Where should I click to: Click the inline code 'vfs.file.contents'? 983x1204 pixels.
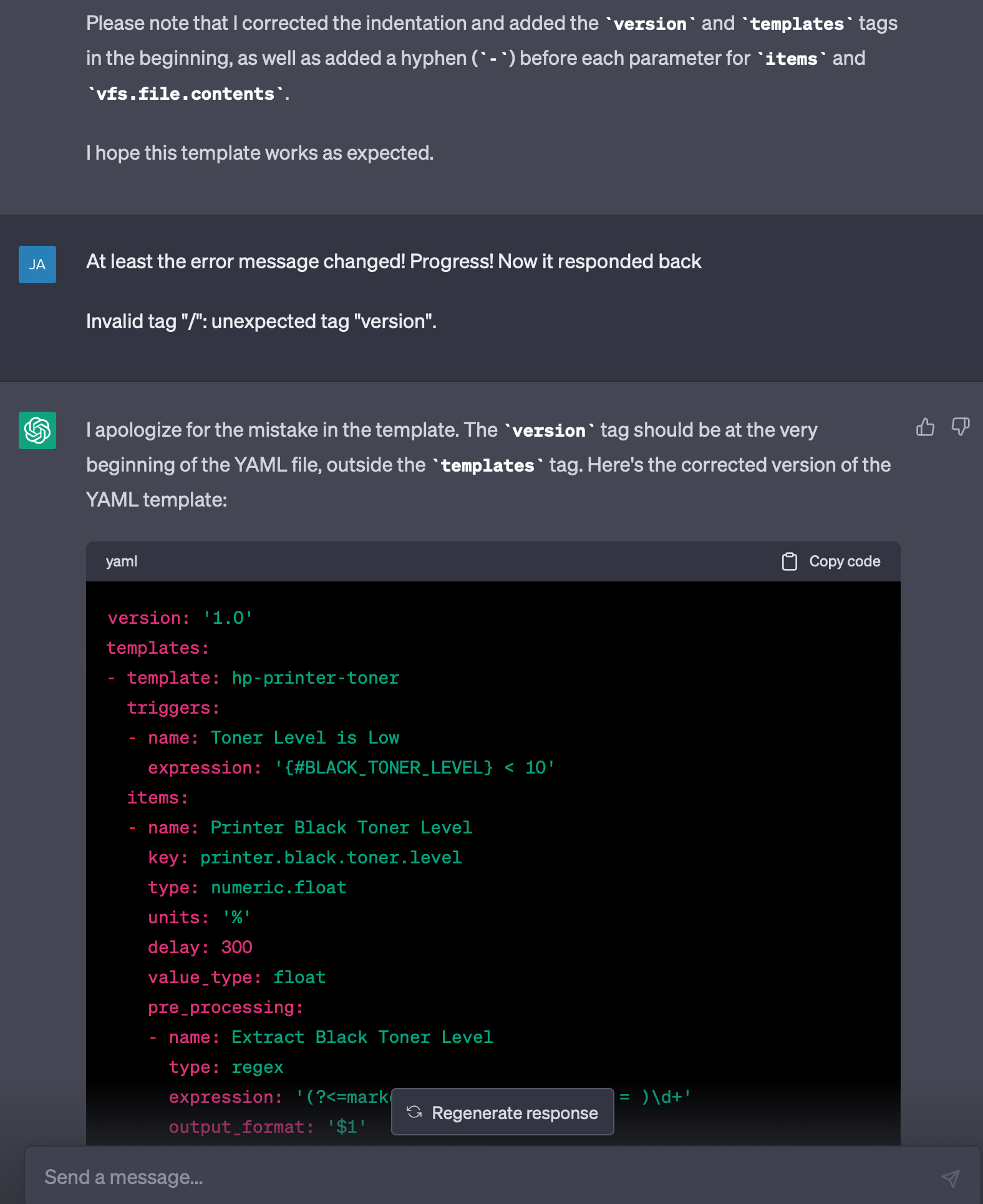point(185,94)
